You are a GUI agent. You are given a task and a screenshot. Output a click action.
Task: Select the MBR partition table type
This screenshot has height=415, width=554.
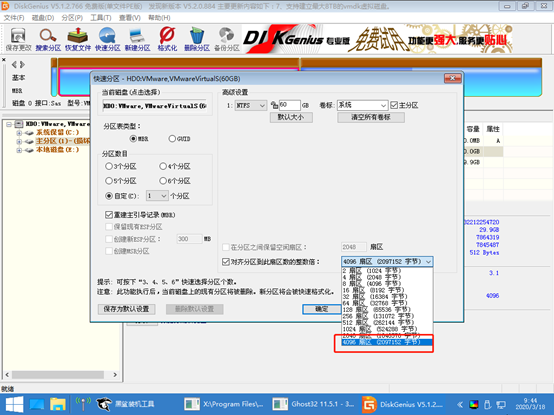pyautogui.click(x=133, y=139)
